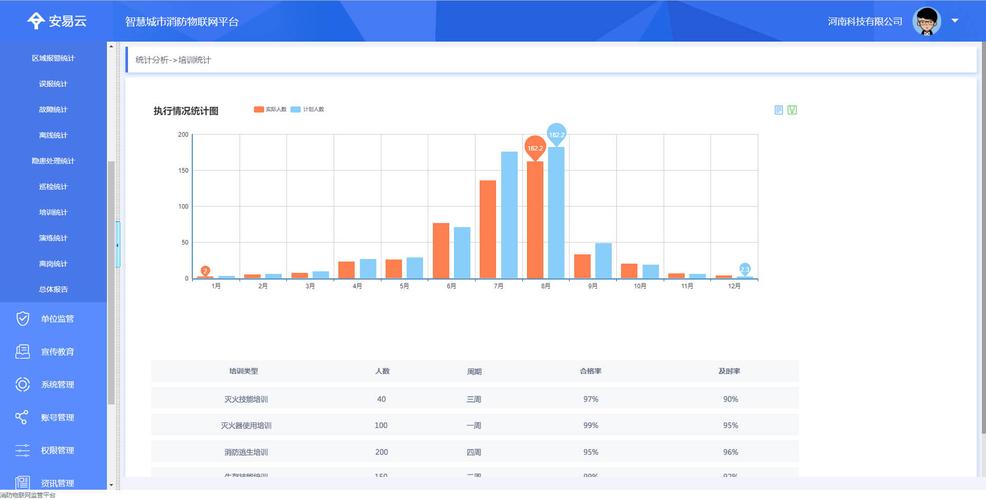This screenshot has width=986, height=500.
Task: Open 故障统计 in the sidebar
Action: tap(53, 109)
